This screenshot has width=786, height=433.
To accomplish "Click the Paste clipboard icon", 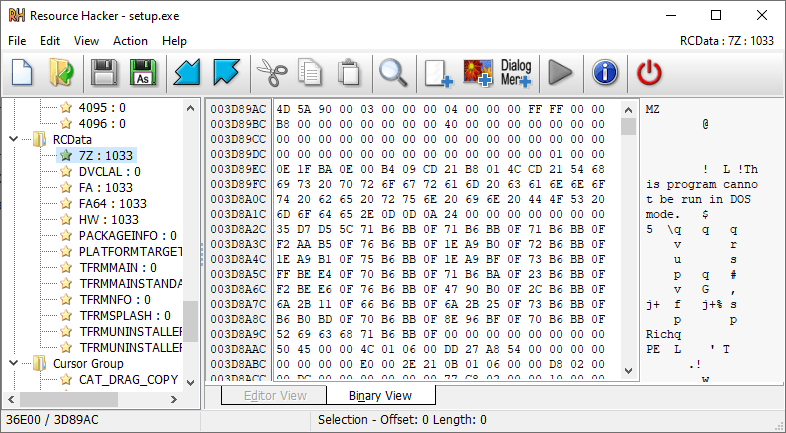I will point(349,73).
